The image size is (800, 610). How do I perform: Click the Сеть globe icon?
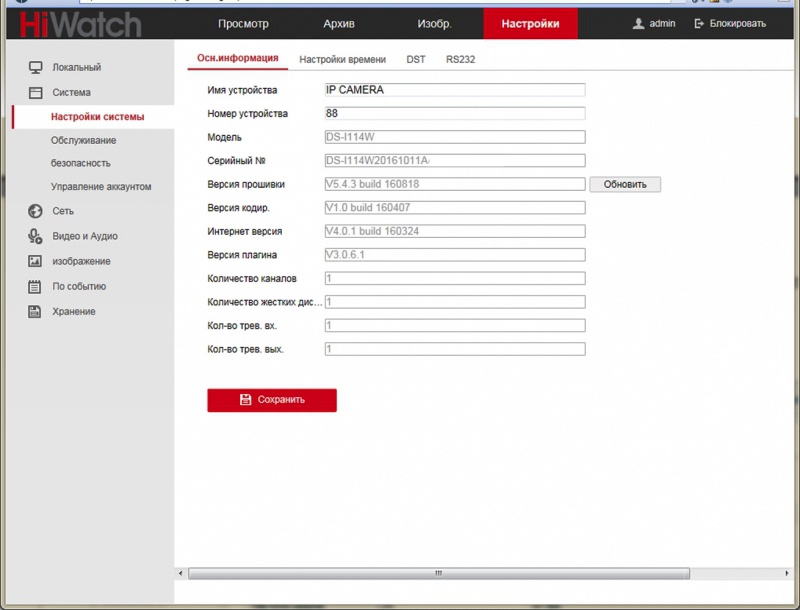(x=35, y=211)
